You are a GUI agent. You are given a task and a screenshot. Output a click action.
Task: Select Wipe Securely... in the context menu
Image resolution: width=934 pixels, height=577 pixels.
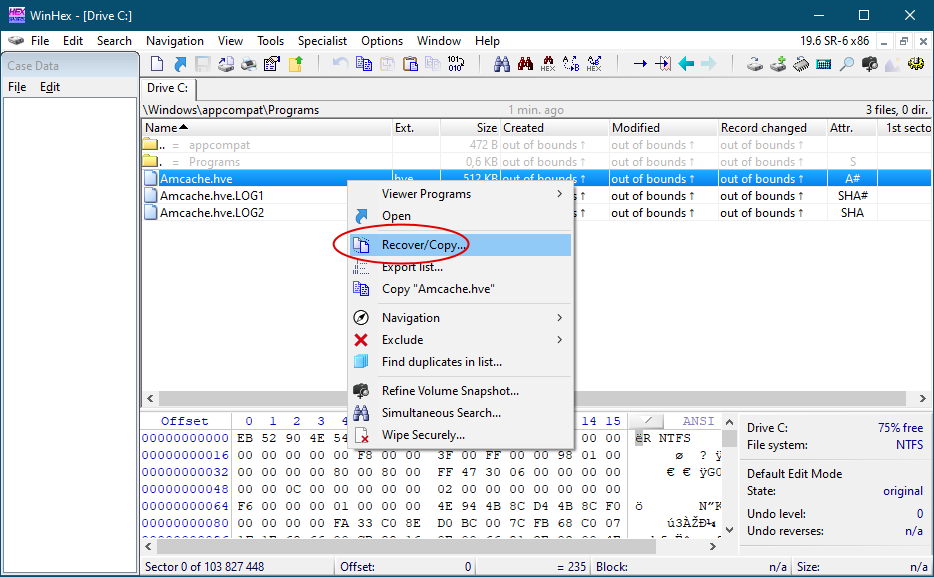460,435
